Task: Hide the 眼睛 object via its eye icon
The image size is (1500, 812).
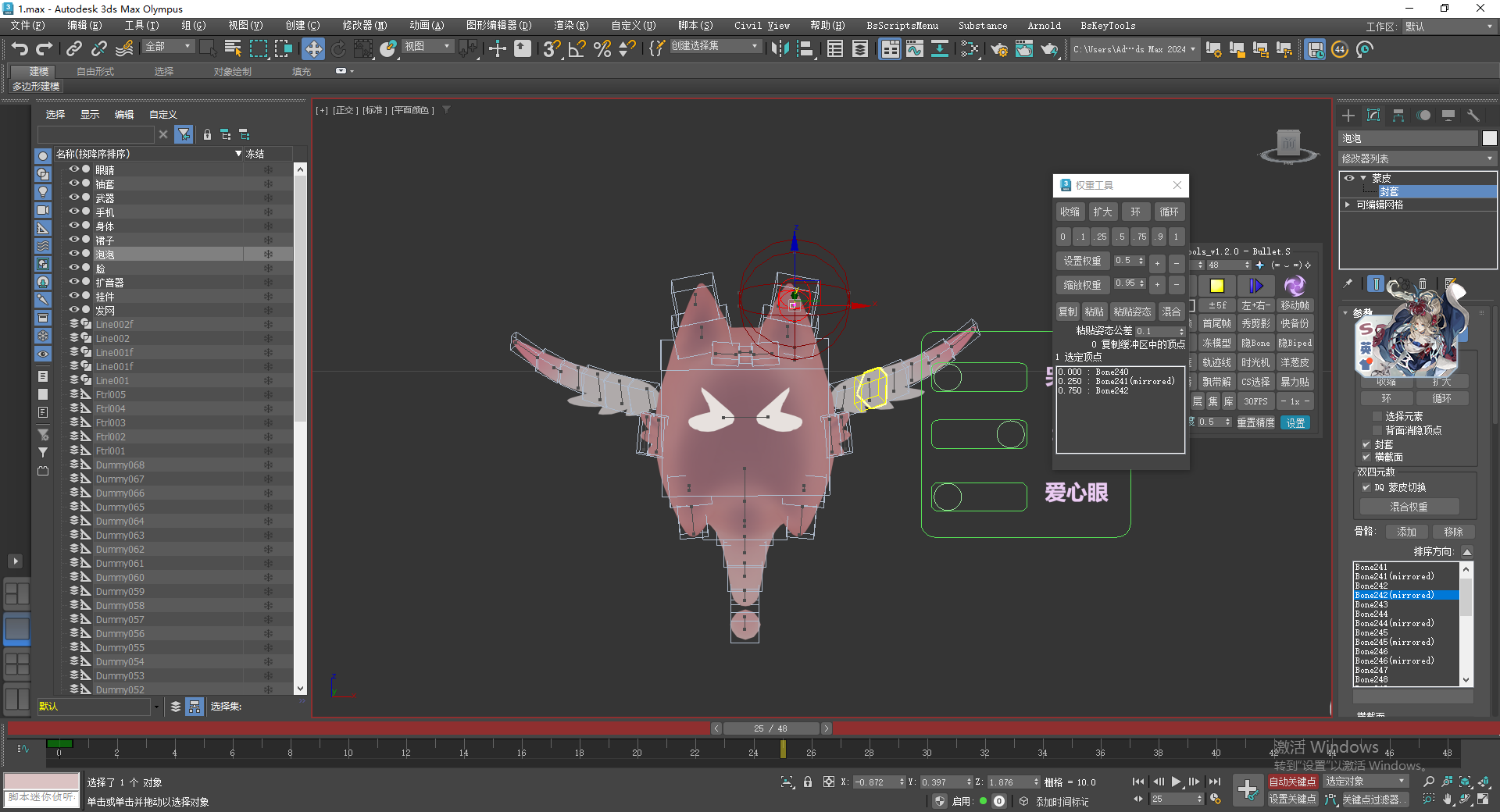Action: [x=74, y=169]
